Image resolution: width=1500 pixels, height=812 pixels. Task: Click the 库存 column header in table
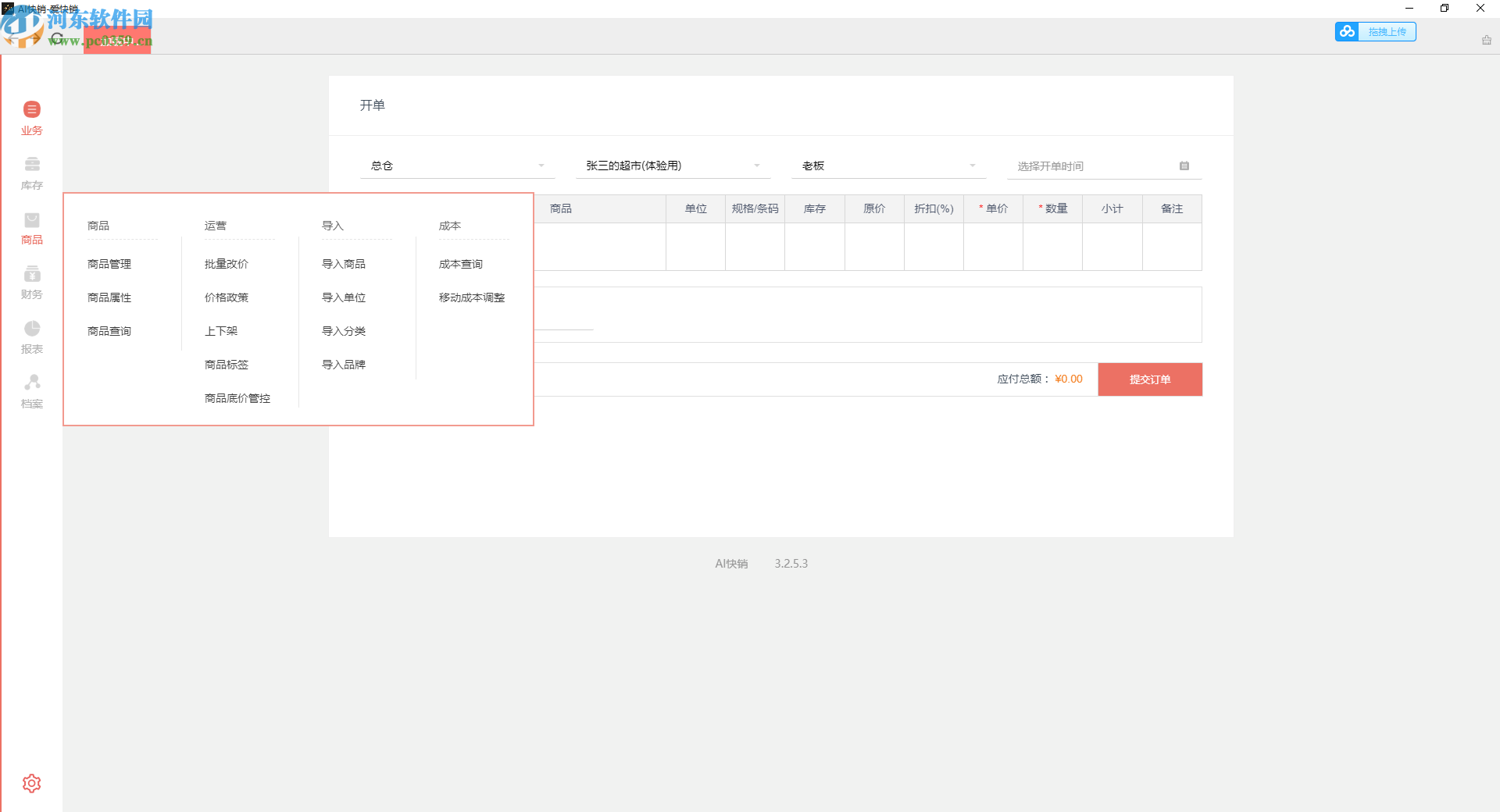pos(815,208)
